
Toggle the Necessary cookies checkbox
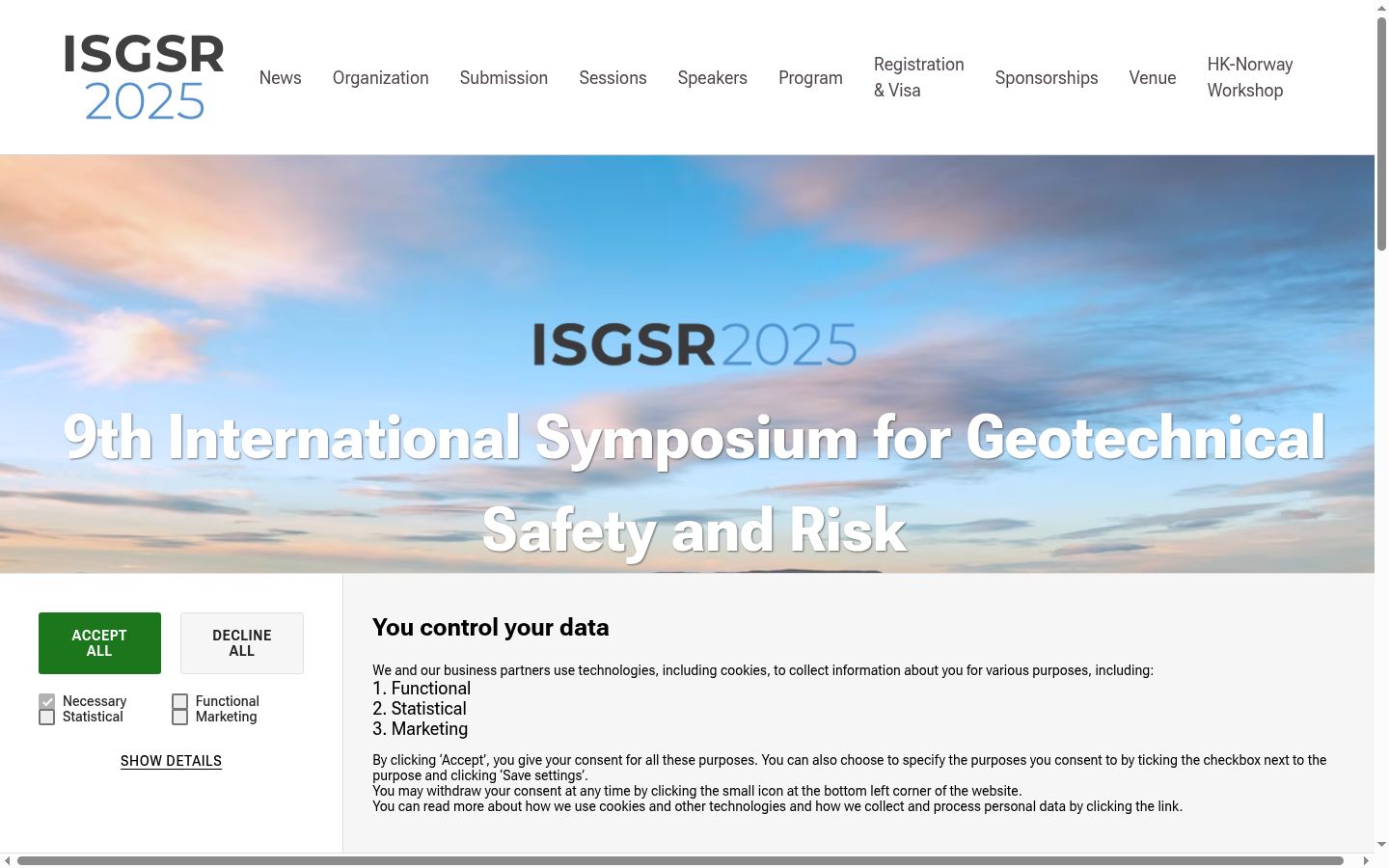(x=46, y=701)
